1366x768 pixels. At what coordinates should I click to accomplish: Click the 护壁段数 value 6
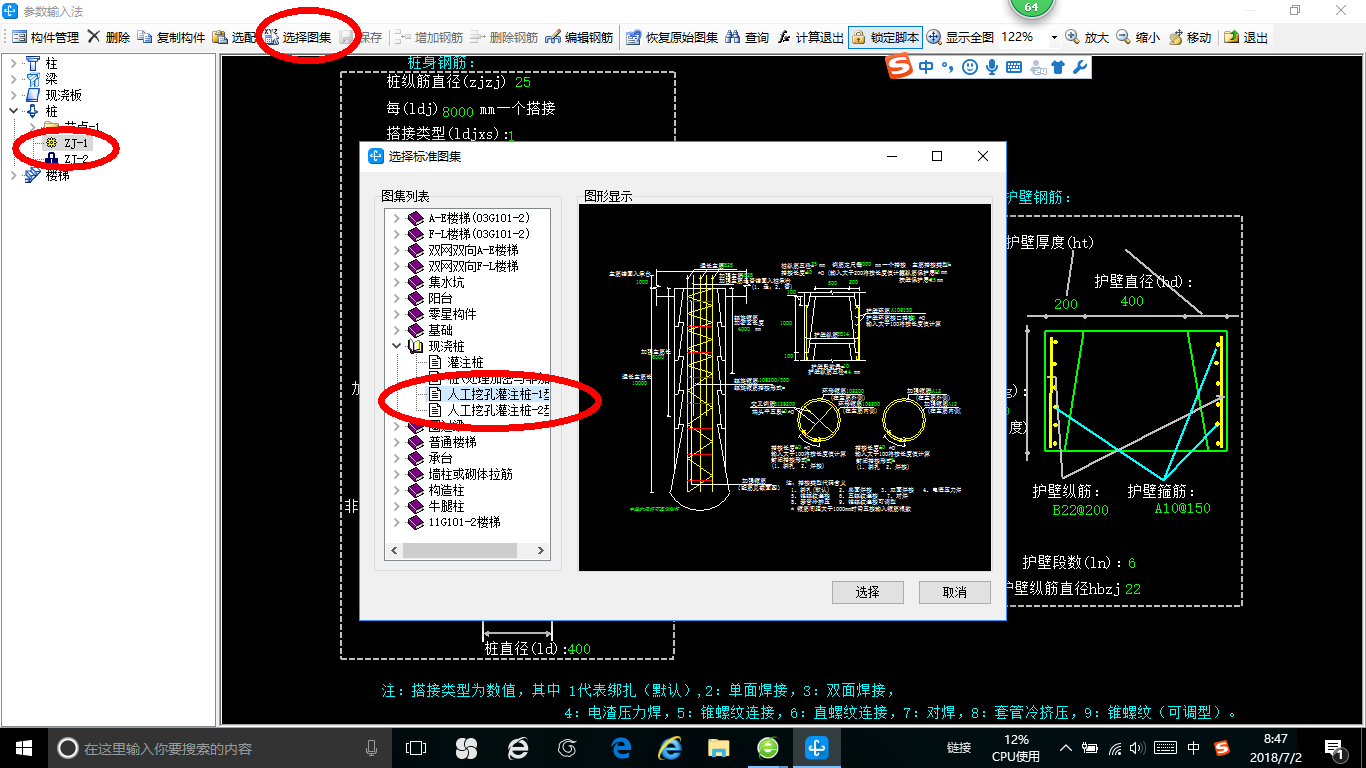click(x=1132, y=563)
